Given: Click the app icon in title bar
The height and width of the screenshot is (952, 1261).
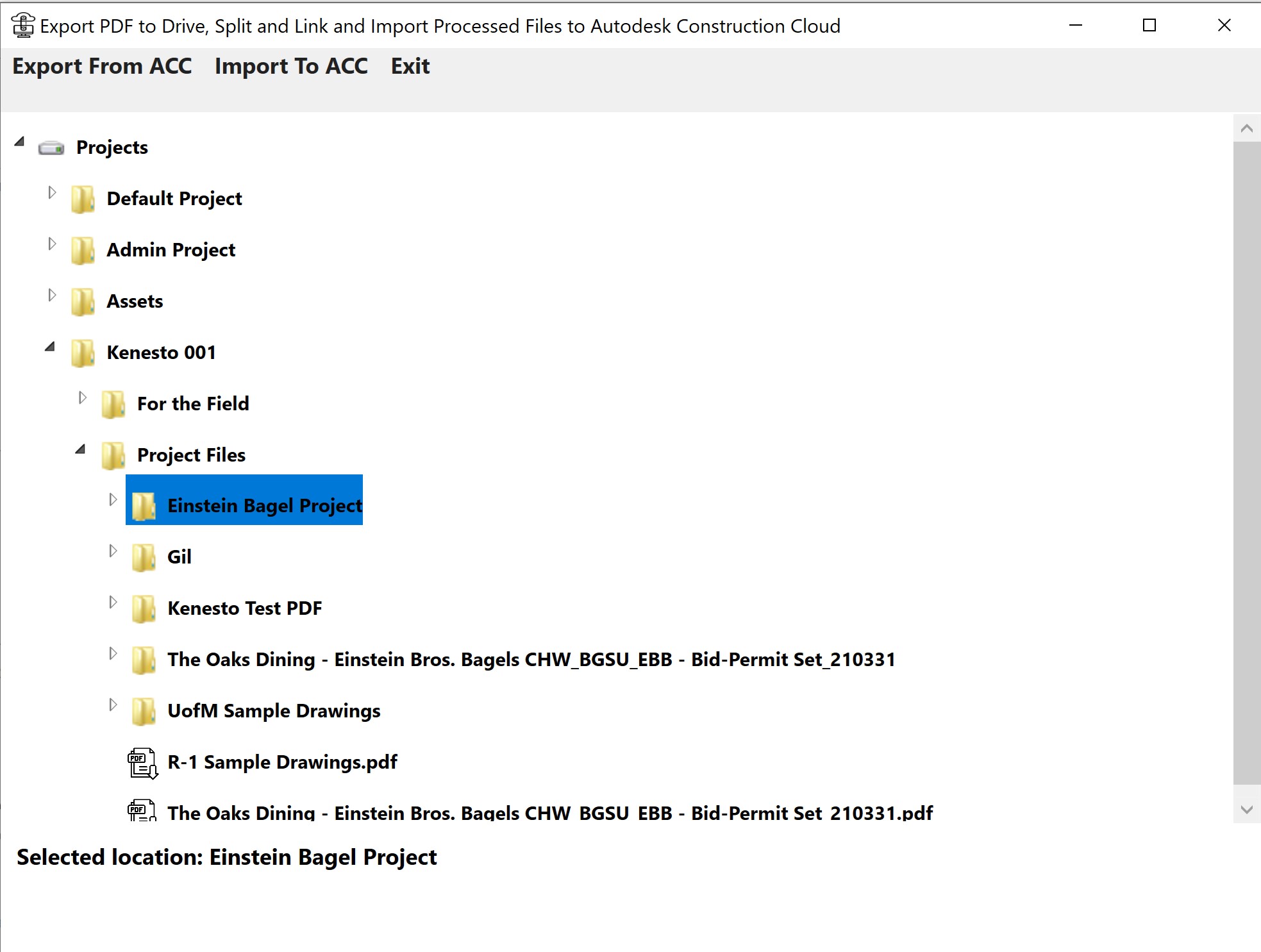Looking at the screenshot, I should tap(23, 26).
